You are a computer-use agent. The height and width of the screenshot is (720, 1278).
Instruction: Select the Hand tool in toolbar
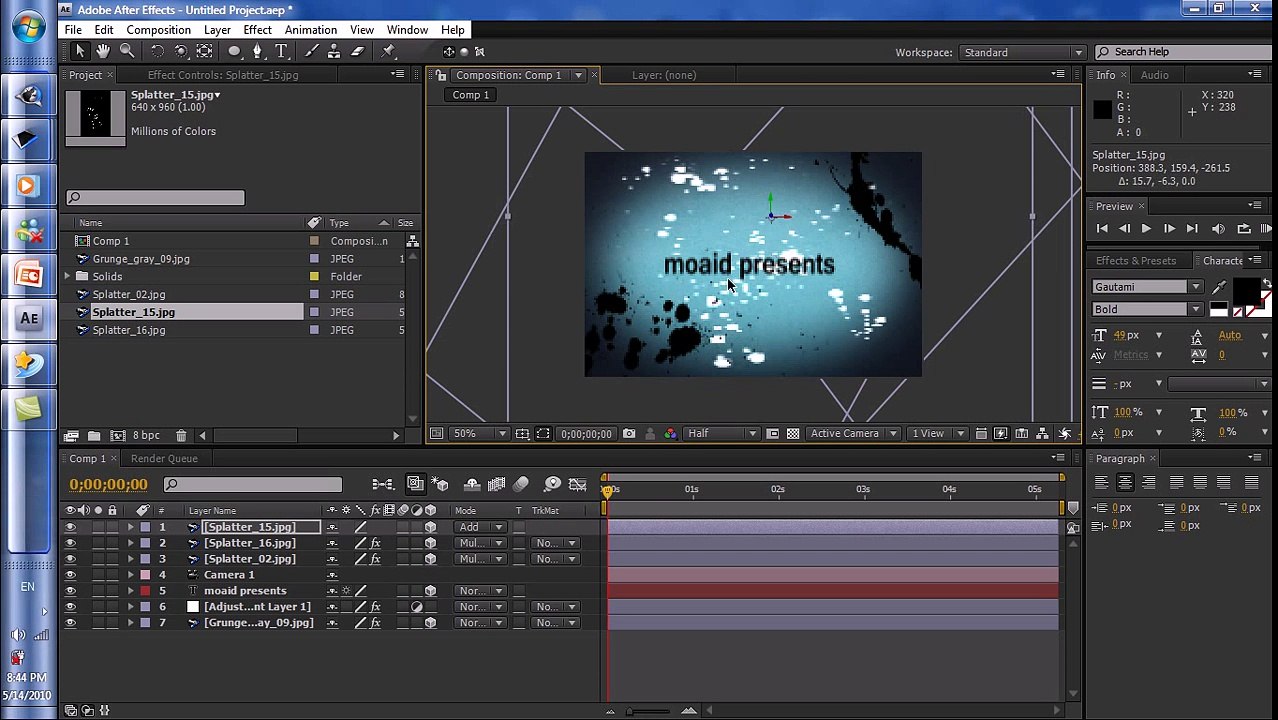click(103, 51)
